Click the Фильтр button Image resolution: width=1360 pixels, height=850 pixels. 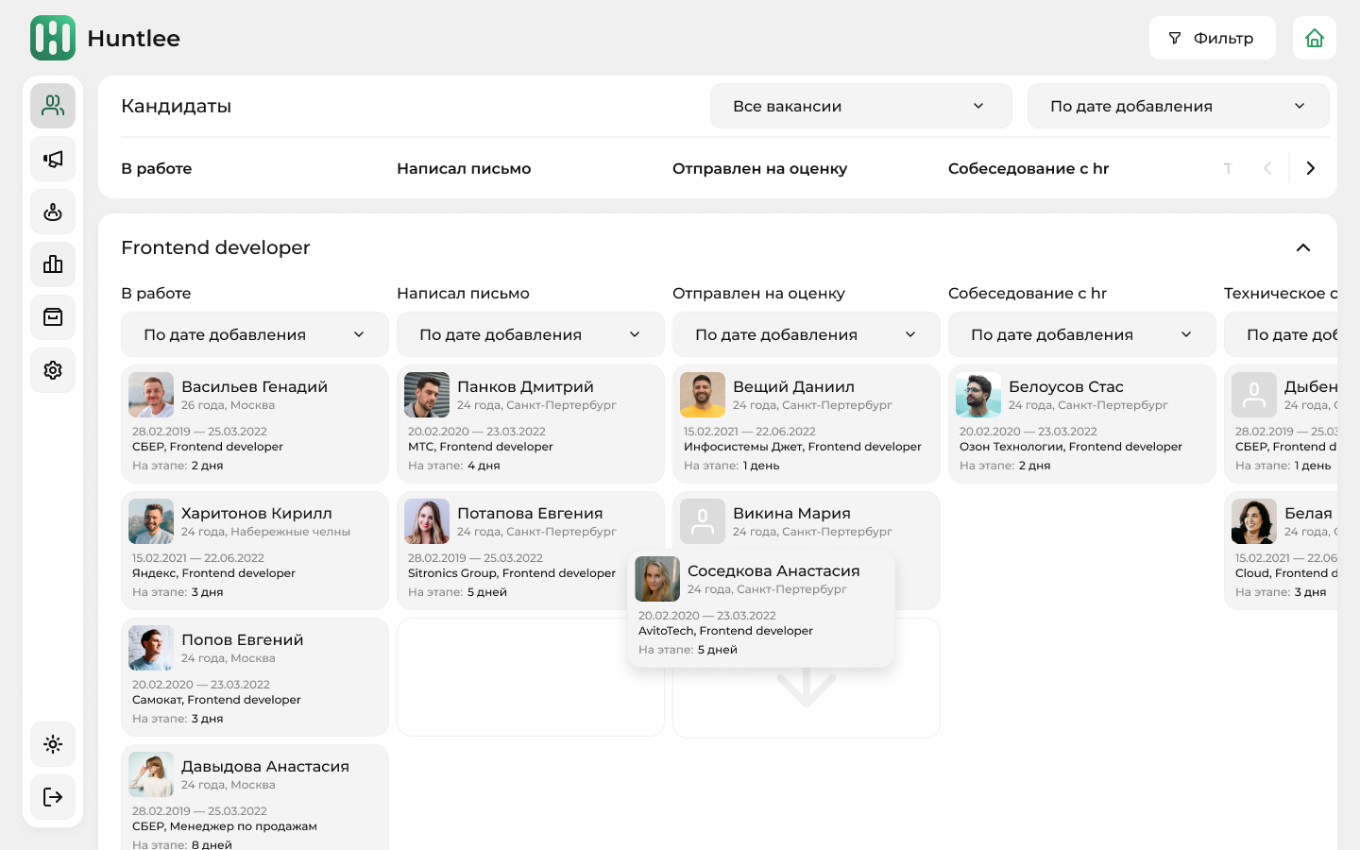click(1211, 38)
